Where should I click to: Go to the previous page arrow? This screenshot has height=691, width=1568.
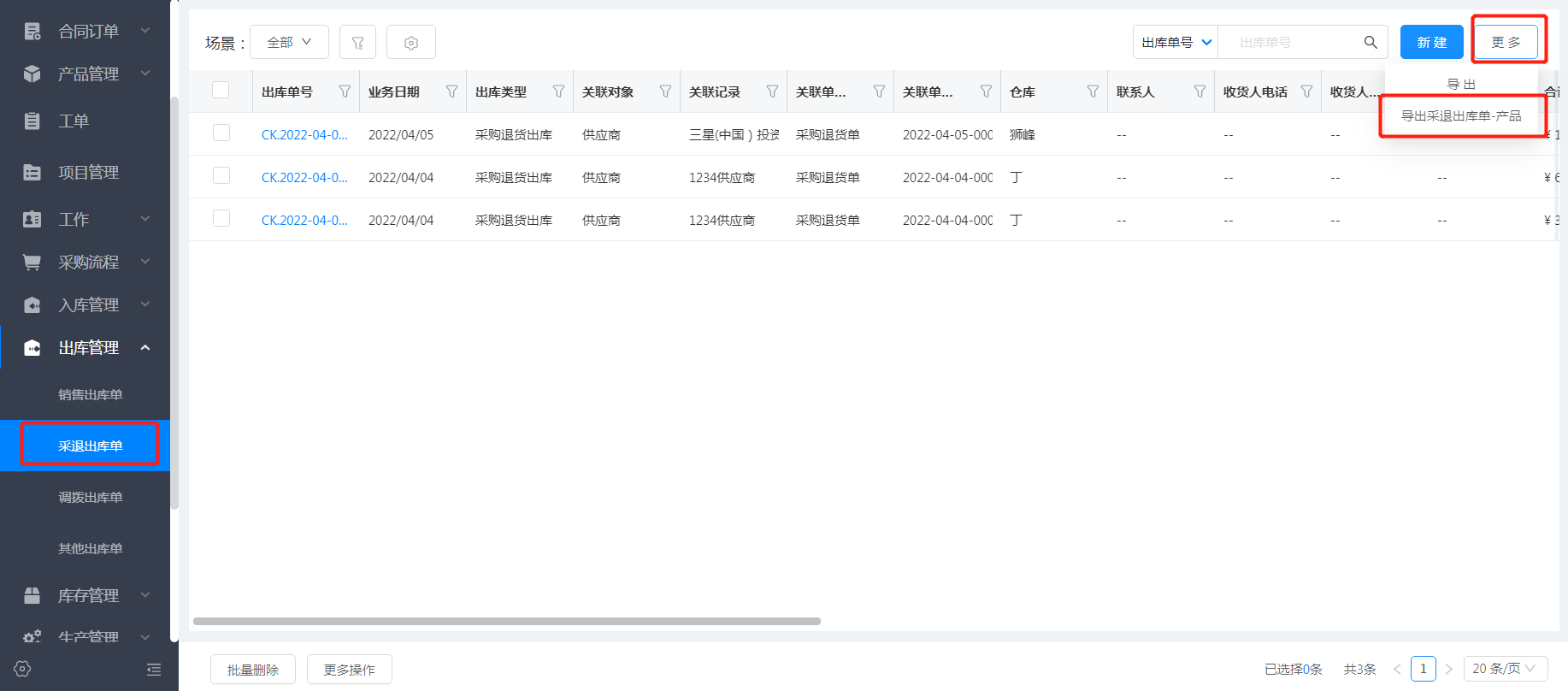[1397, 669]
